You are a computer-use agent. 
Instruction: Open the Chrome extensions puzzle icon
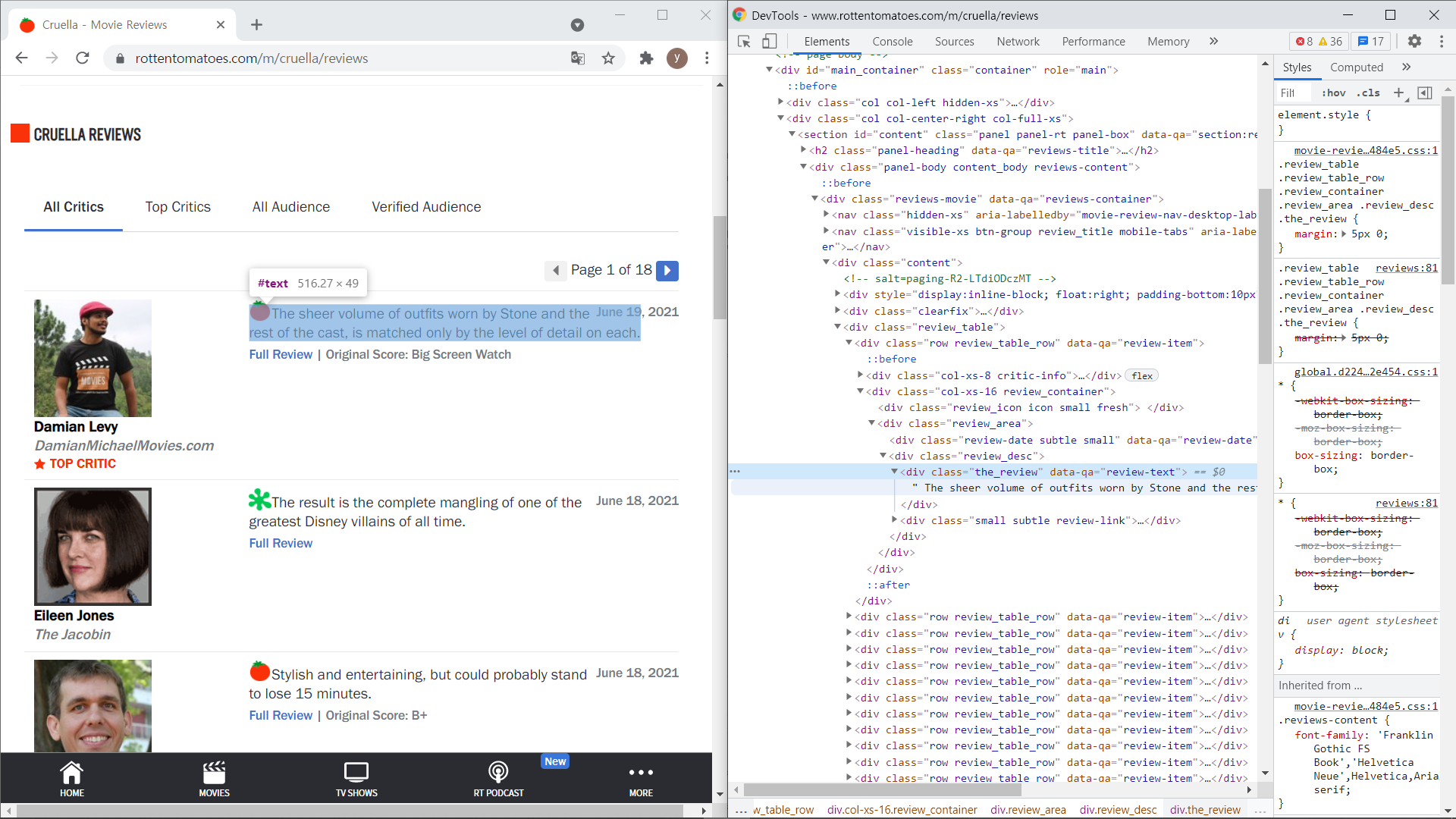[x=646, y=58]
